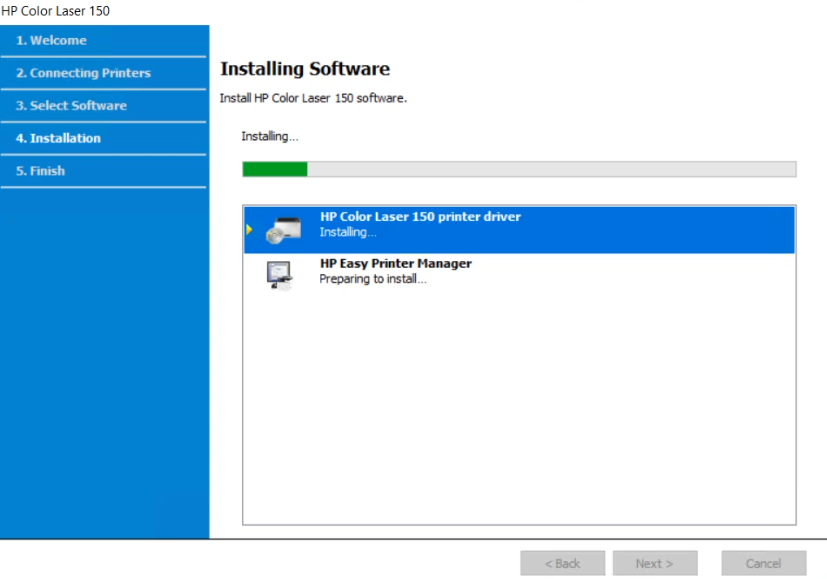Click the "Installing..." status under the printer driver

(x=348, y=232)
